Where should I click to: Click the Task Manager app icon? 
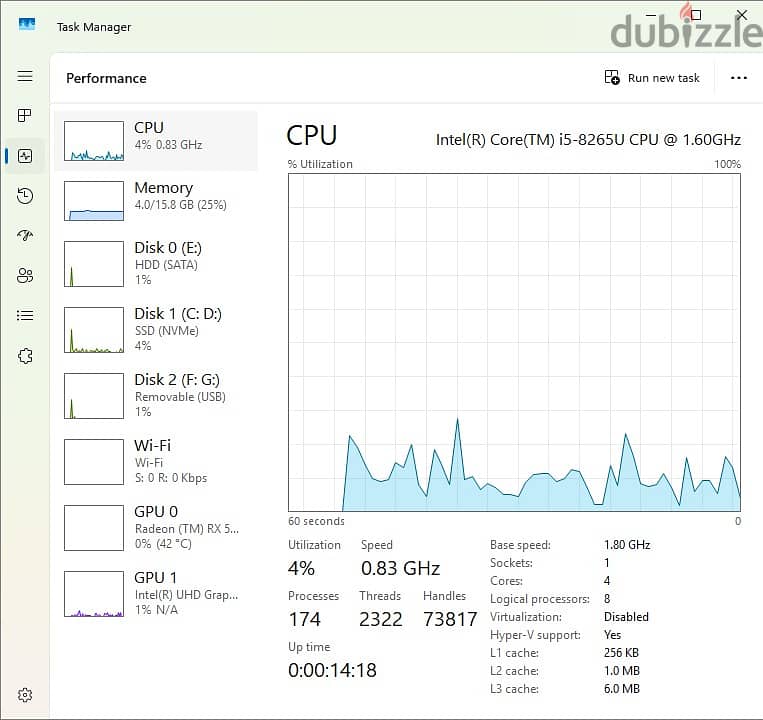click(27, 24)
